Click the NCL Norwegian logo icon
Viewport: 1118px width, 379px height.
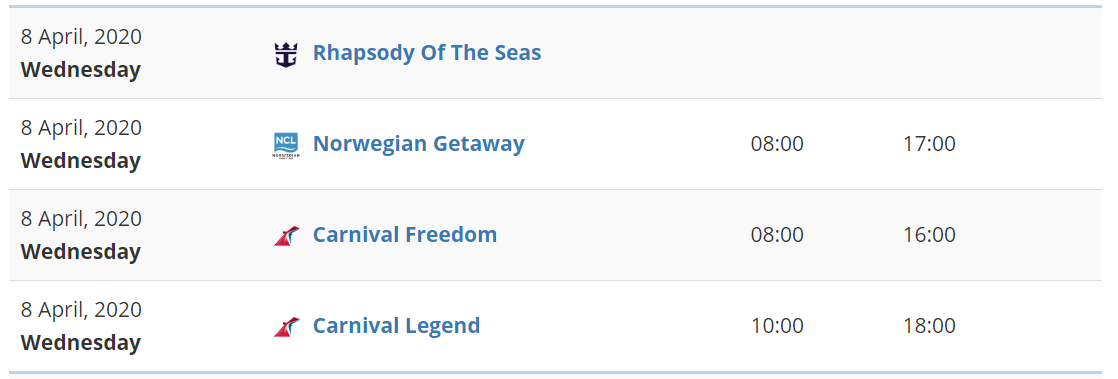[286, 145]
